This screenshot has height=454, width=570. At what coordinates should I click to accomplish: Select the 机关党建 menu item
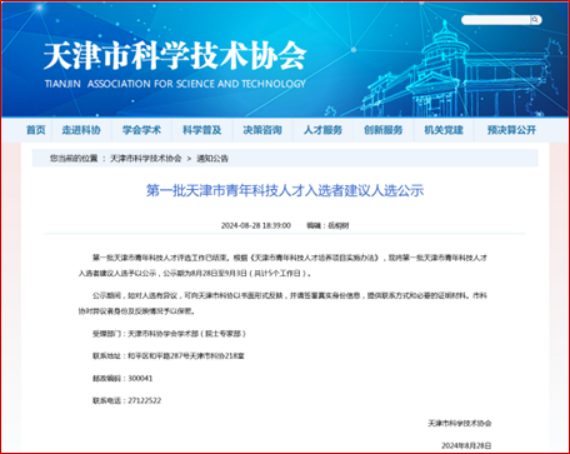pos(443,130)
